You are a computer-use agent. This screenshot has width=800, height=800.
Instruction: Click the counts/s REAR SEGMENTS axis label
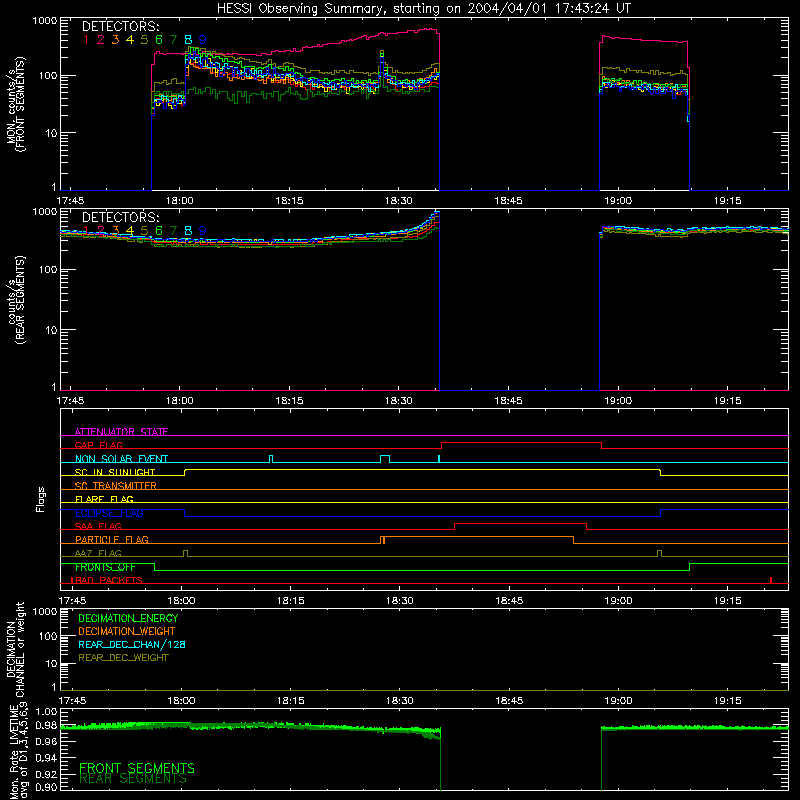(x=15, y=300)
